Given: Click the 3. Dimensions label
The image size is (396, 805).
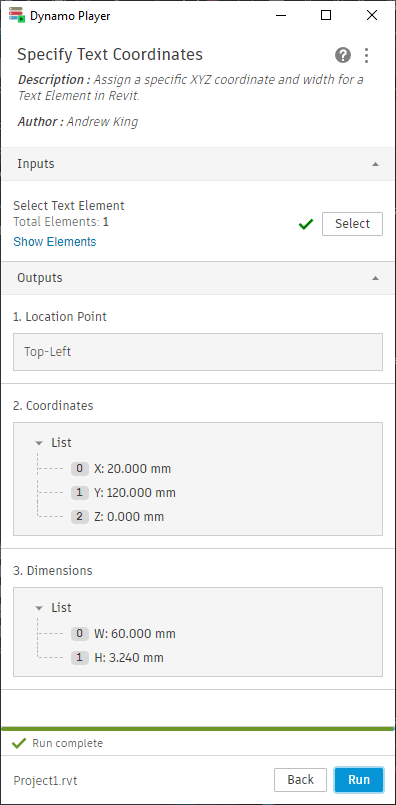Looking at the screenshot, I should point(53,570).
